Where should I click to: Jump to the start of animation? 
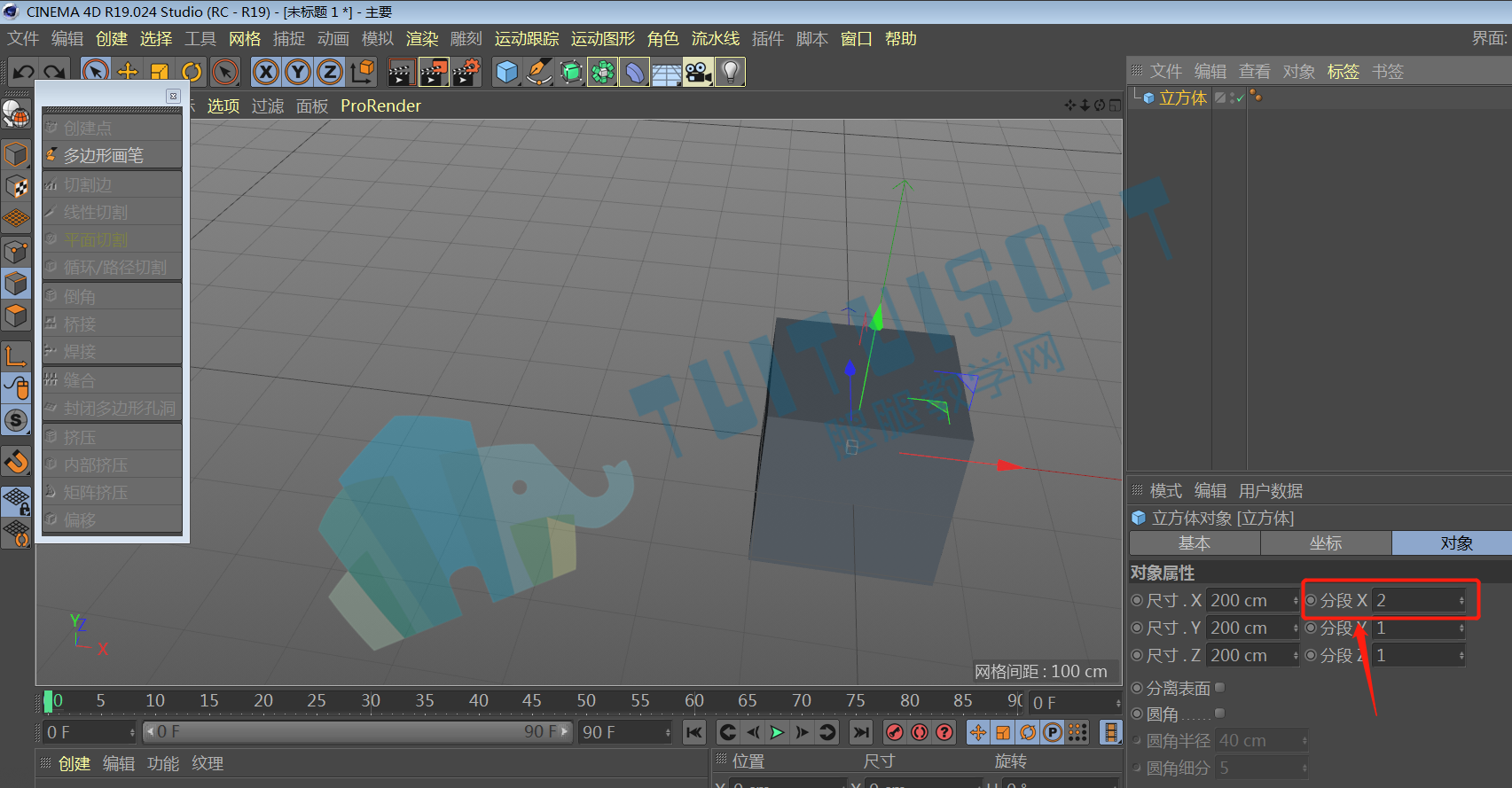694,732
